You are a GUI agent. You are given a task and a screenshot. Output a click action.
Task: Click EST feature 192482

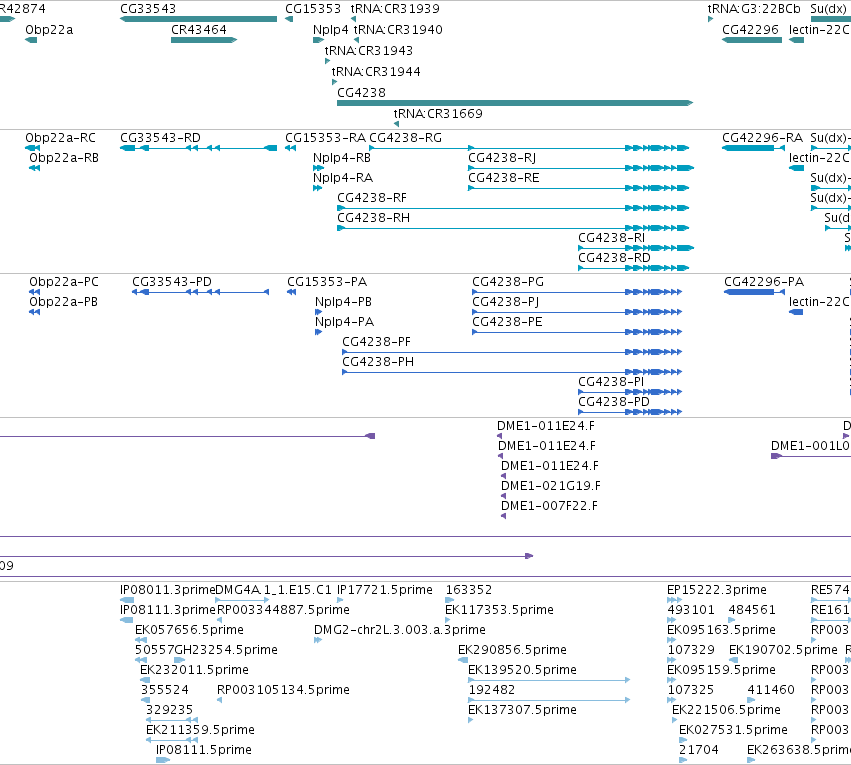click(549, 700)
